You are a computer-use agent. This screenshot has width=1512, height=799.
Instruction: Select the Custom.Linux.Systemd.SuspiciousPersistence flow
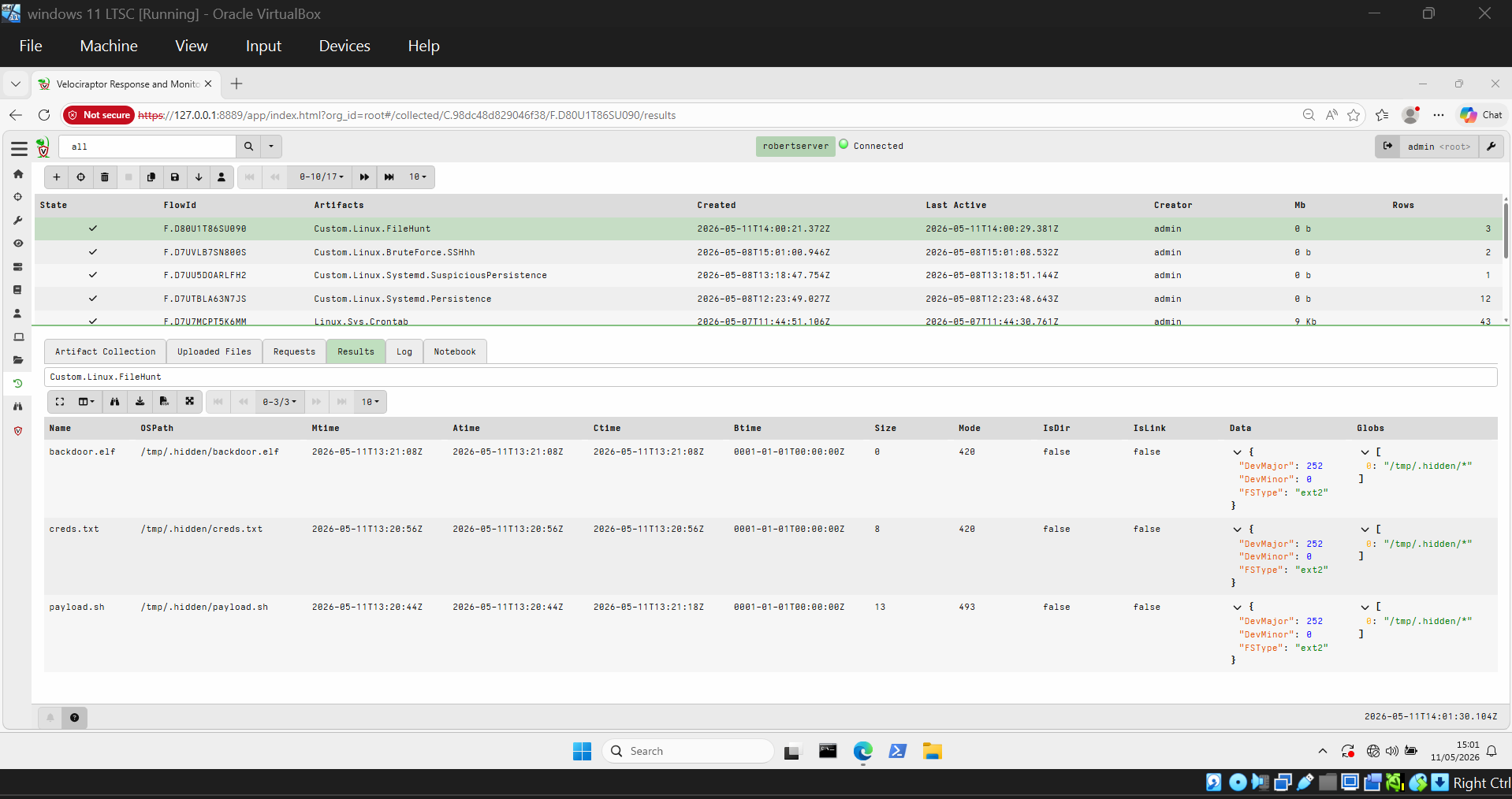[769, 275]
